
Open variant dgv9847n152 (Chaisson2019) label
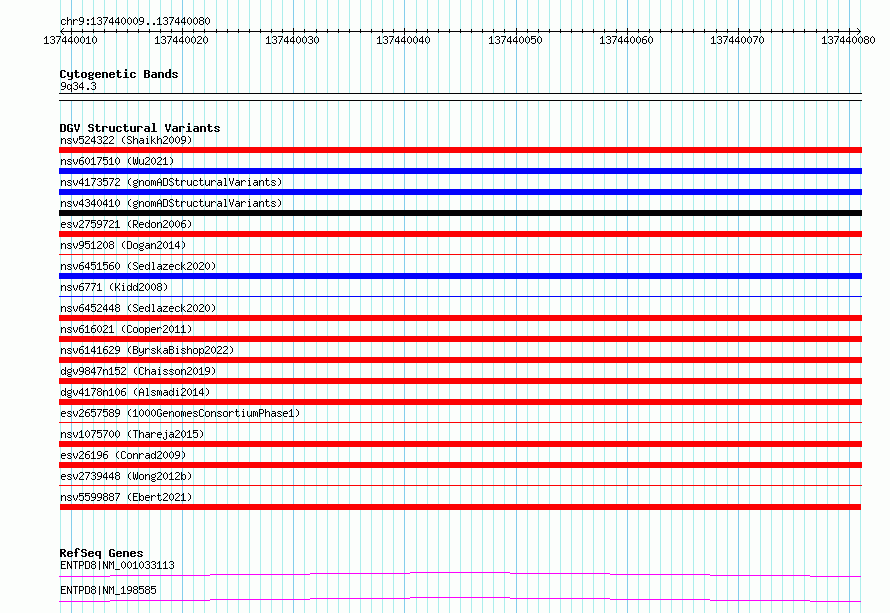coord(138,371)
